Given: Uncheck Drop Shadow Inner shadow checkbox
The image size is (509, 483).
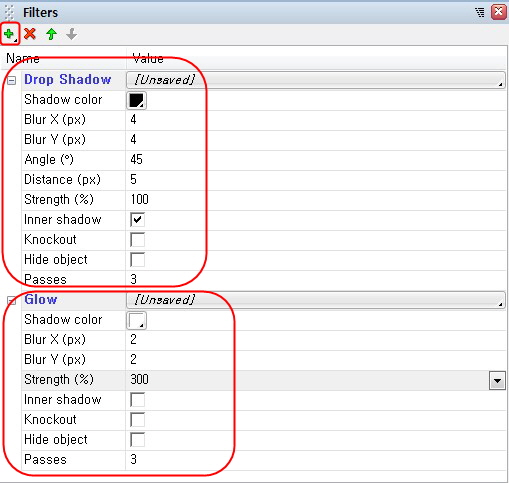Looking at the screenshot, I should tap(137, 220).
